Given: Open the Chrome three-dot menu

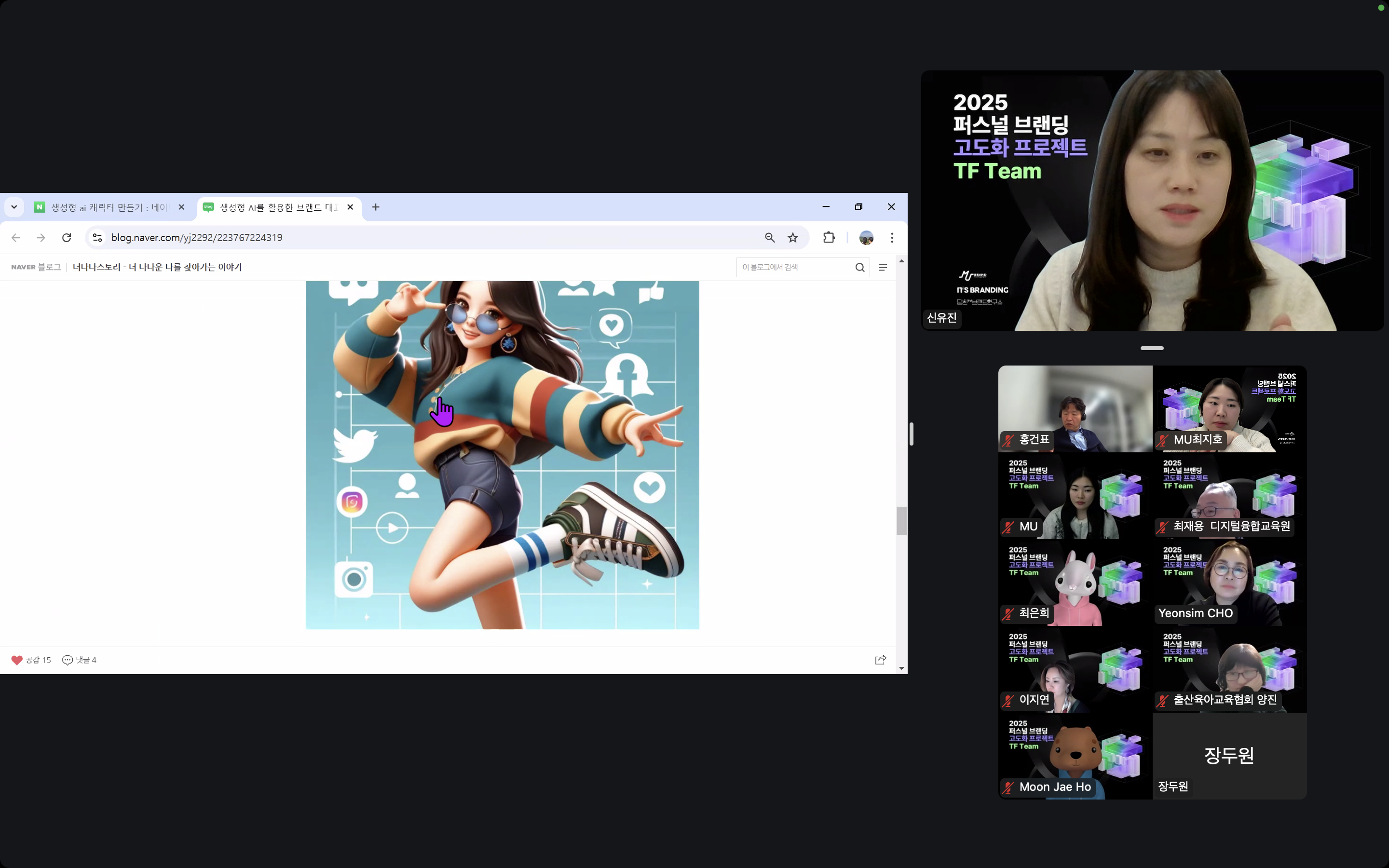Looking at the screenshot, I should click(x=892, y=238).
